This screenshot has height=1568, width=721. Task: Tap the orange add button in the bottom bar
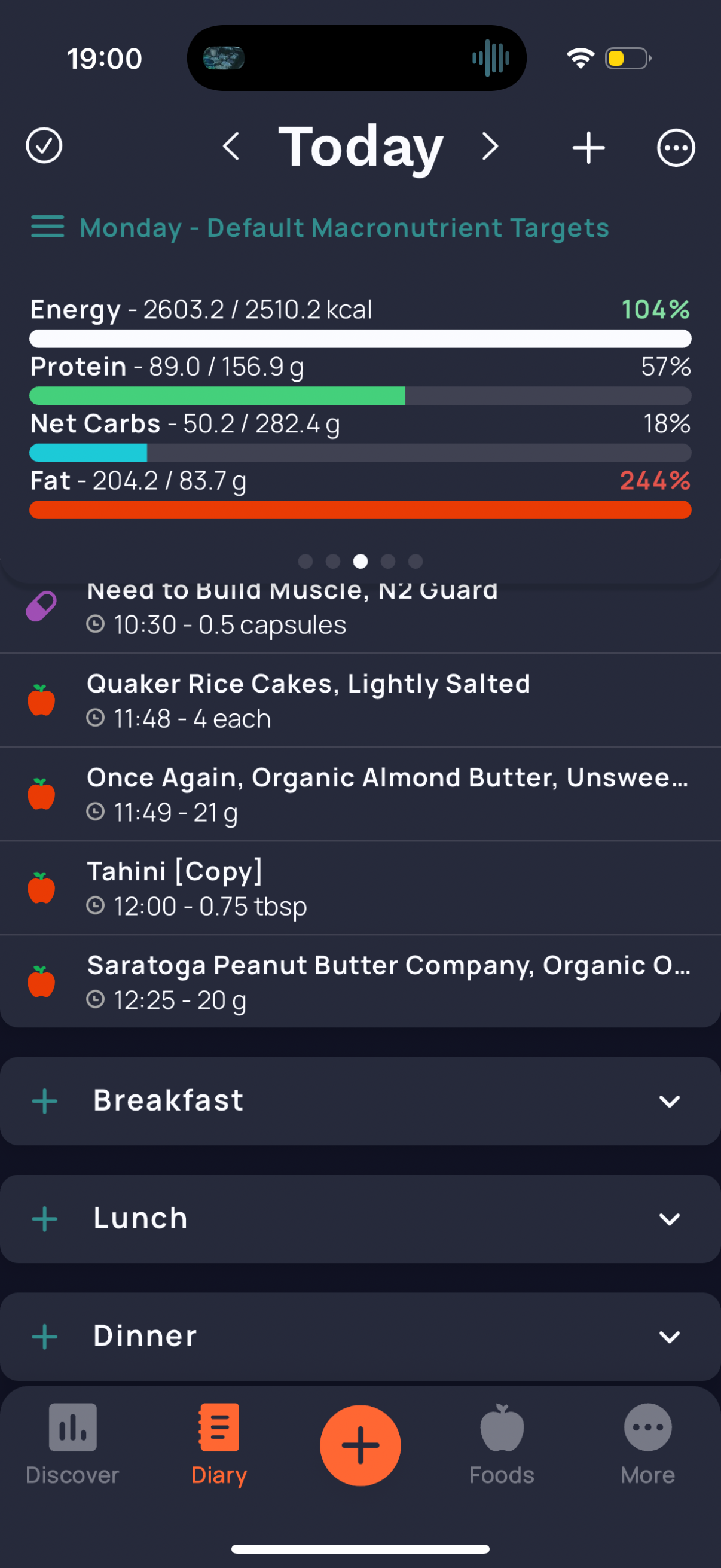(360, 1445)
